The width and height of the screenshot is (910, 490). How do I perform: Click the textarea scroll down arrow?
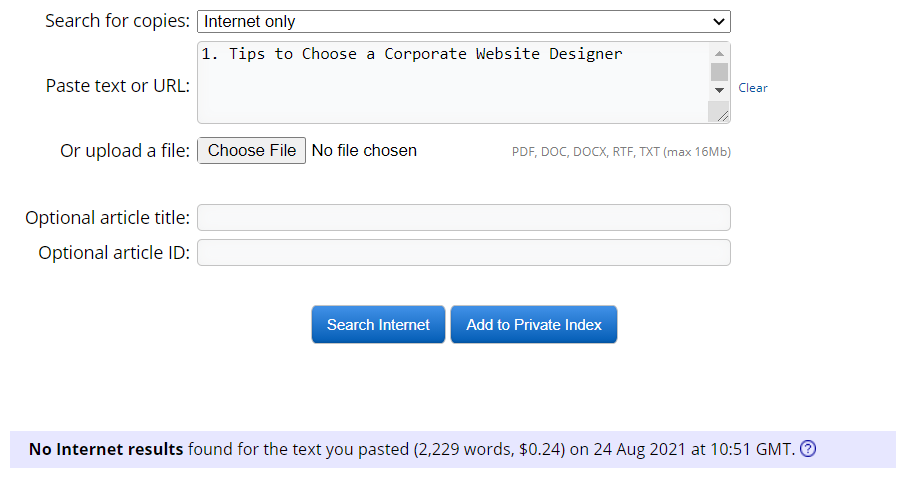coord(720,90)
